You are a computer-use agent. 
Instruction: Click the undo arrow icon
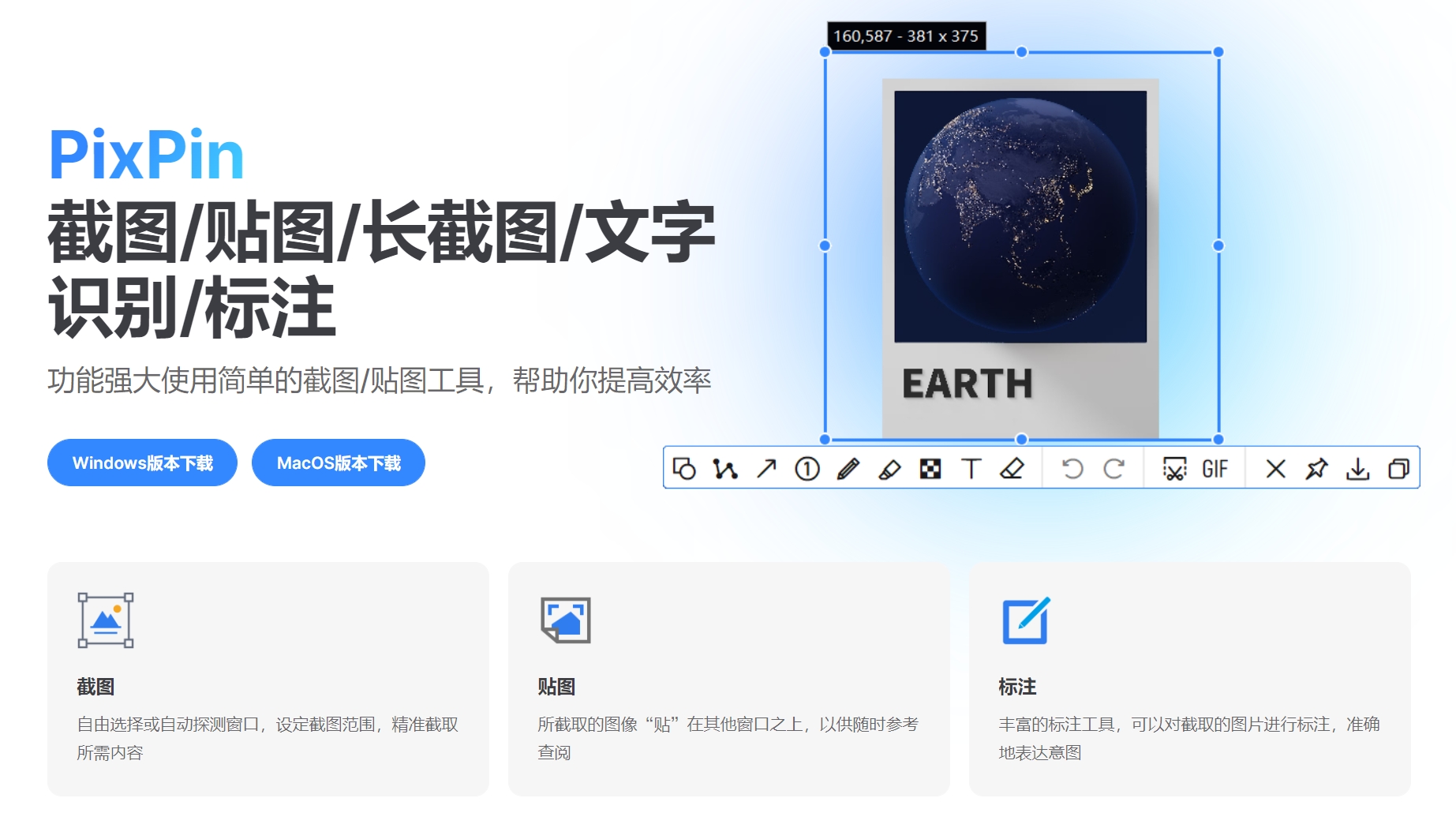pyautogui.click(x=1072, y=469)
